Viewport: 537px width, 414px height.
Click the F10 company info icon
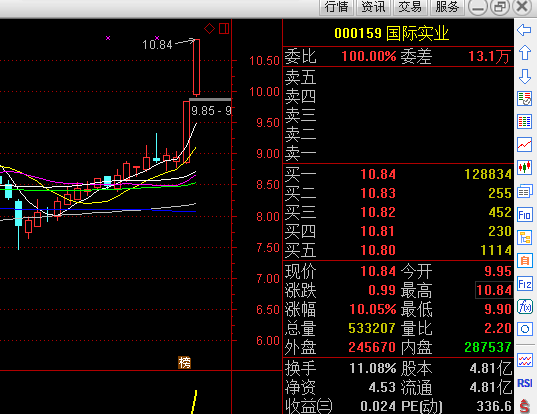coord(525,215)
